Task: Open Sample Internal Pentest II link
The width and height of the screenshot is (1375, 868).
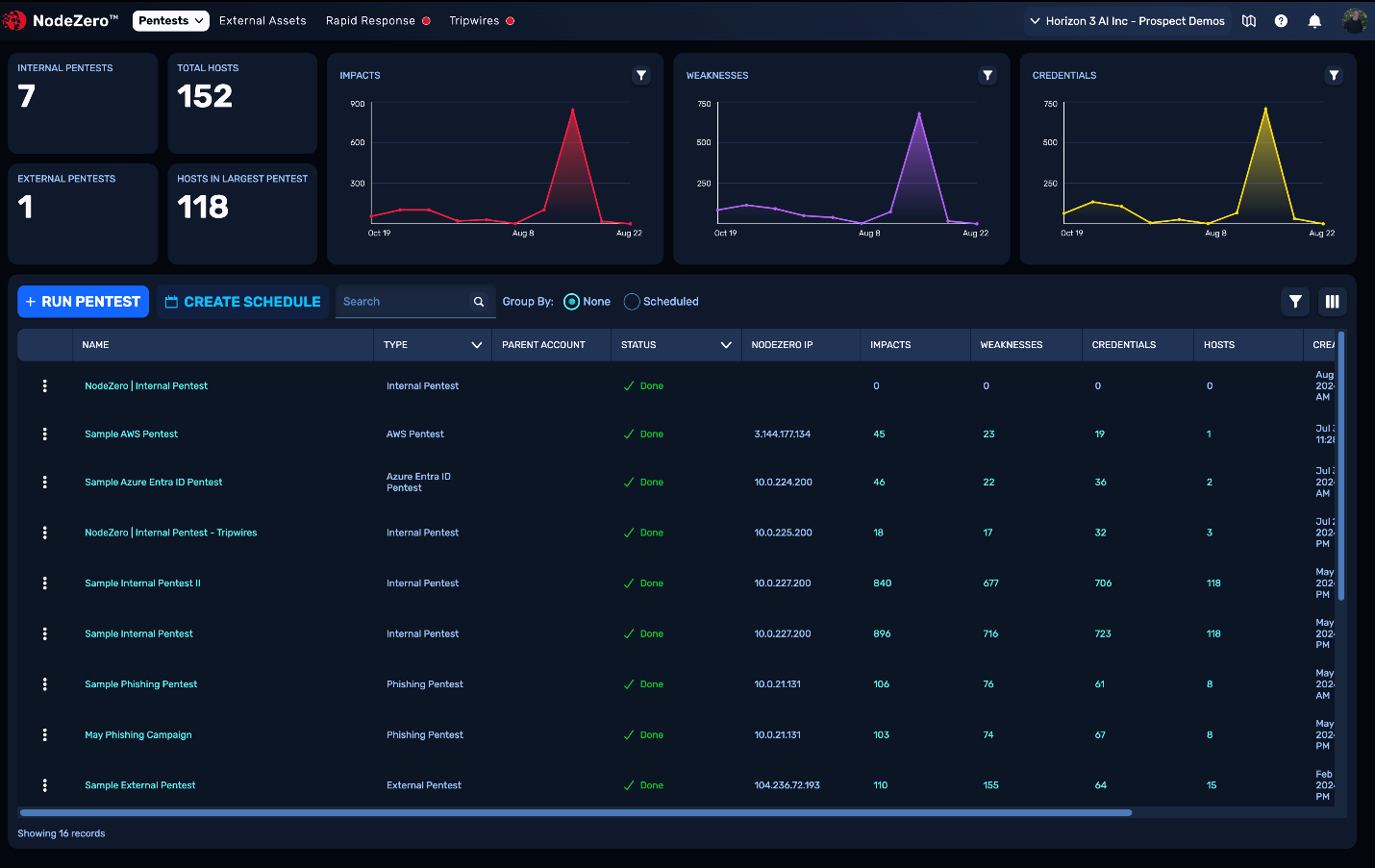Action: [142, 583]
